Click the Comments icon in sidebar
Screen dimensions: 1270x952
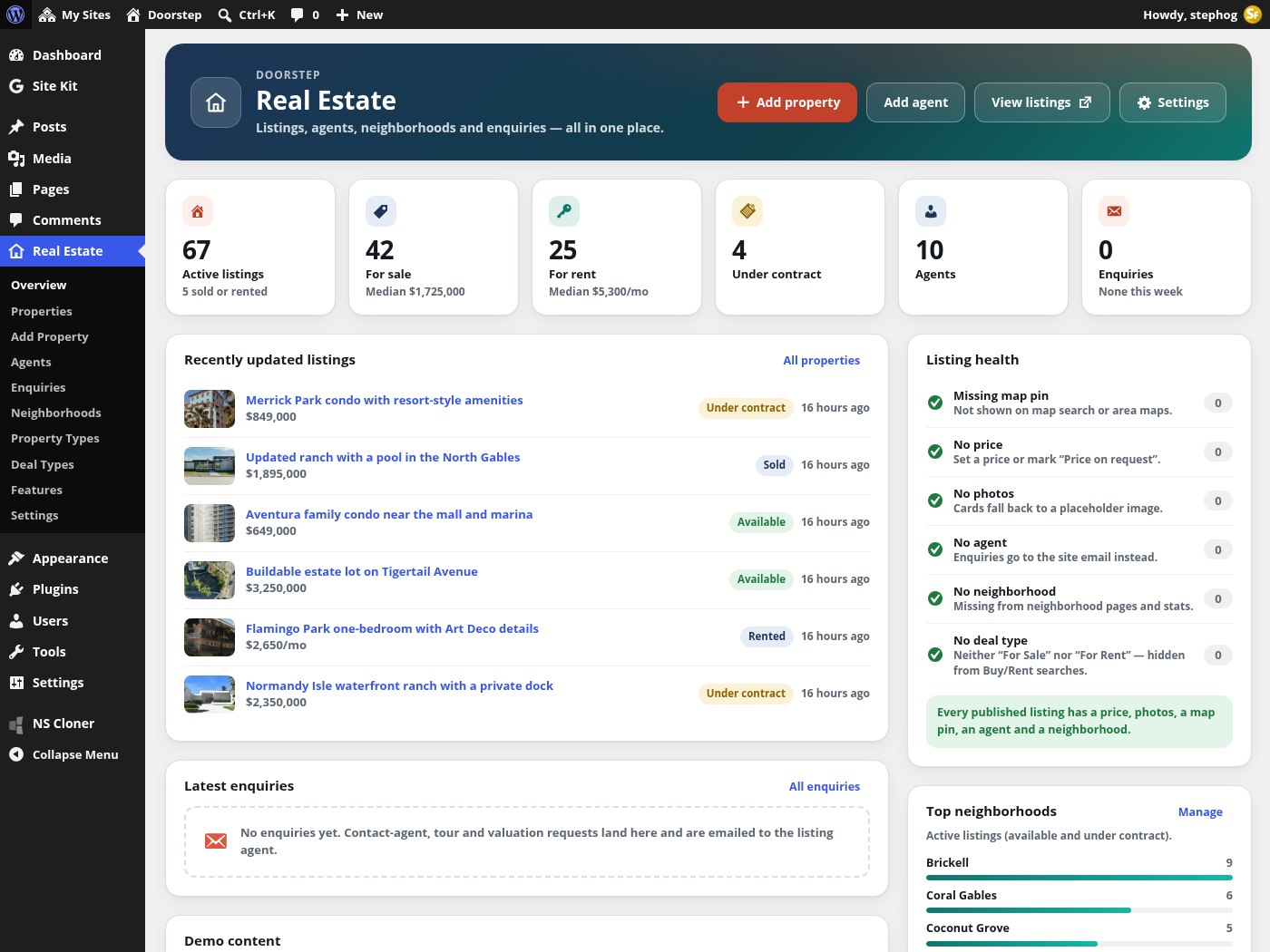pyautogui.click(x=16, y=220)
